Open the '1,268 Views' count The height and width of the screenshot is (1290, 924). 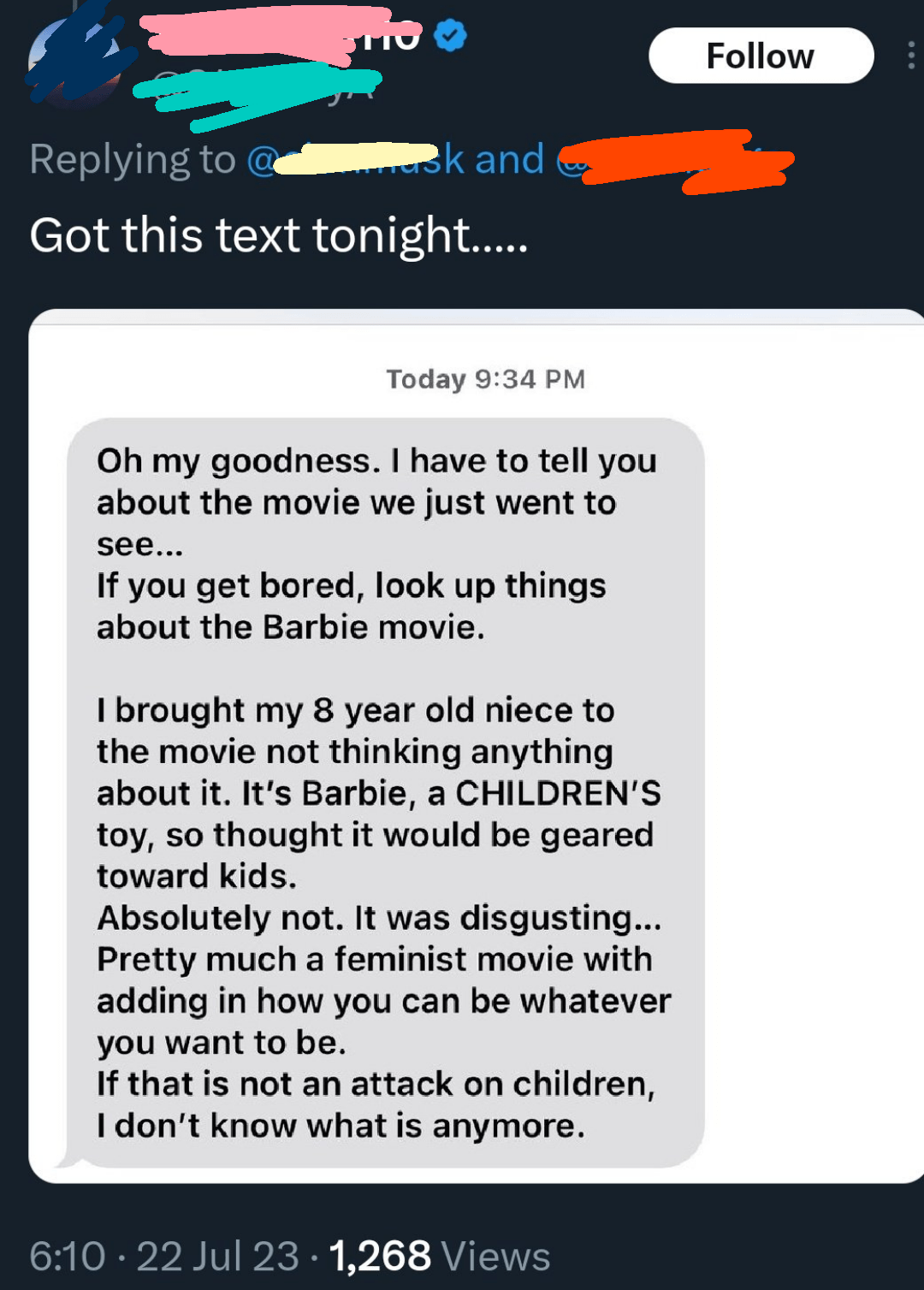[439, 1256]
